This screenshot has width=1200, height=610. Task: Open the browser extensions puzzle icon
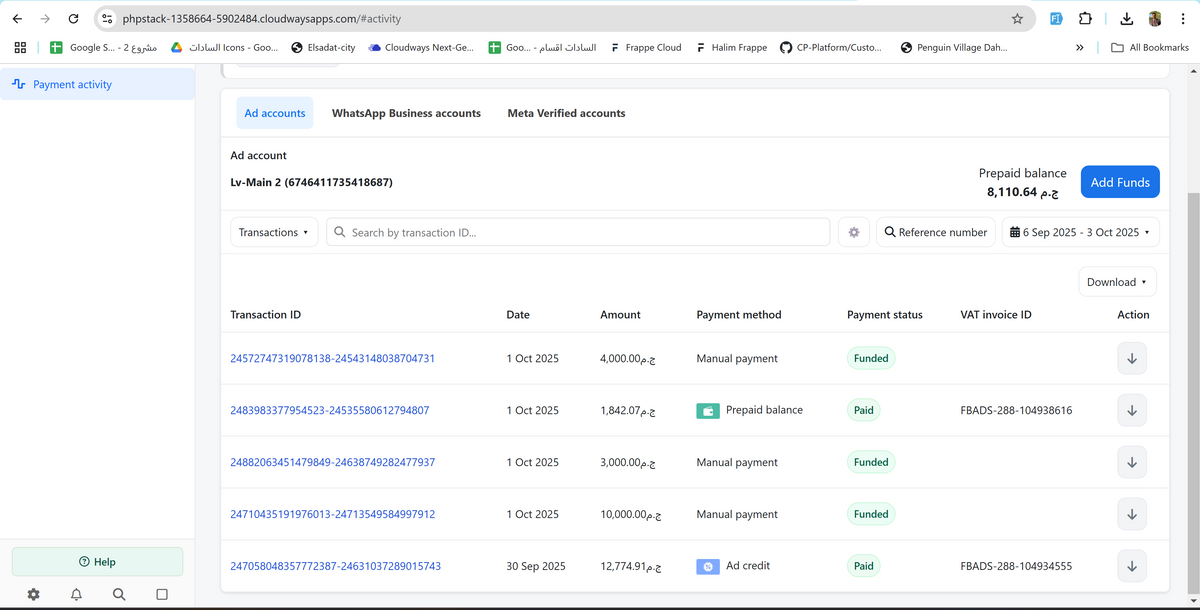(x=1085, y=18)
